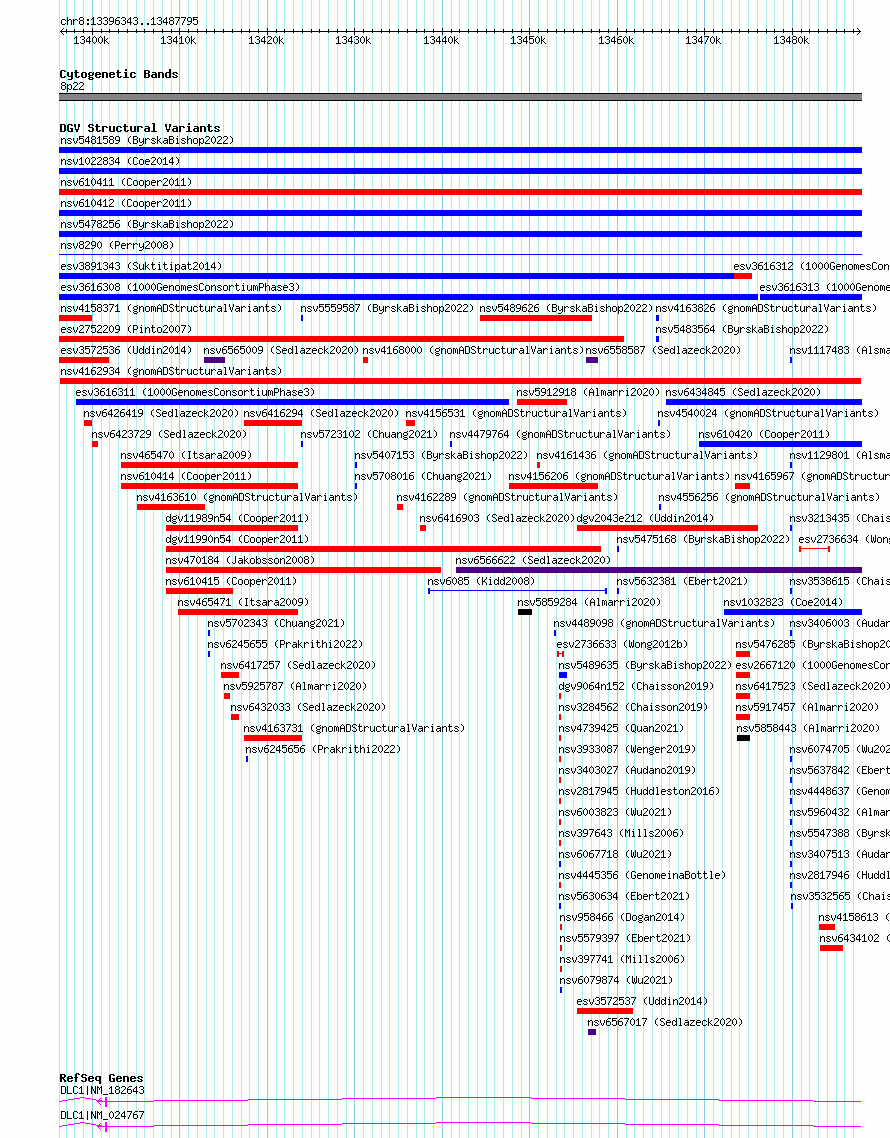Click nsv6426419 (Sedlazeck2020) label
The height and width of the screenshot is (1138, 890).
point(160,414)
